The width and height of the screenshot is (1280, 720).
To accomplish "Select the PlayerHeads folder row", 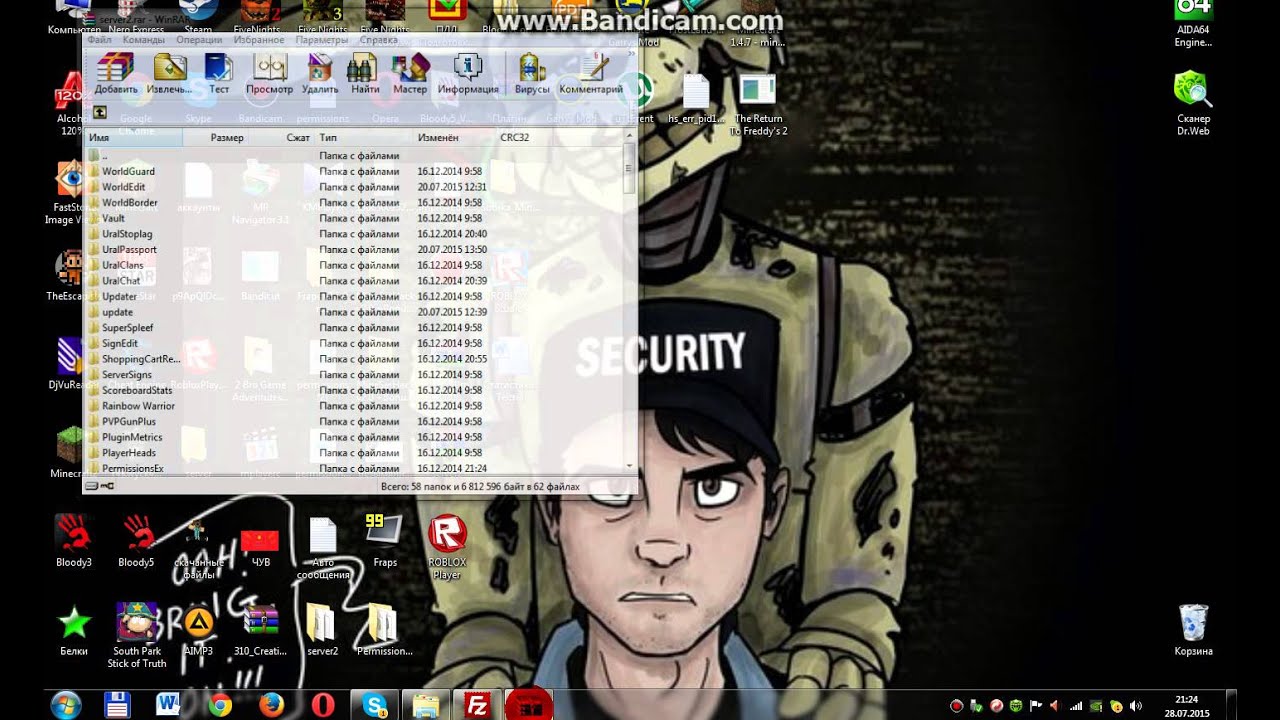I will (354, 453).
